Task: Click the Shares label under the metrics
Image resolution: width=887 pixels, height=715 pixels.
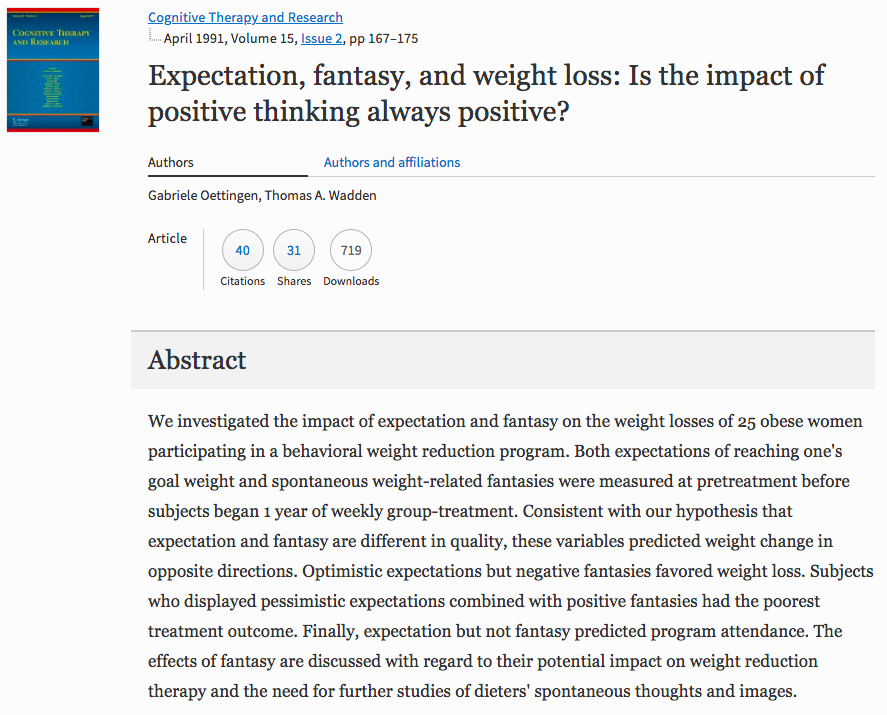Action: coord(294,281)
